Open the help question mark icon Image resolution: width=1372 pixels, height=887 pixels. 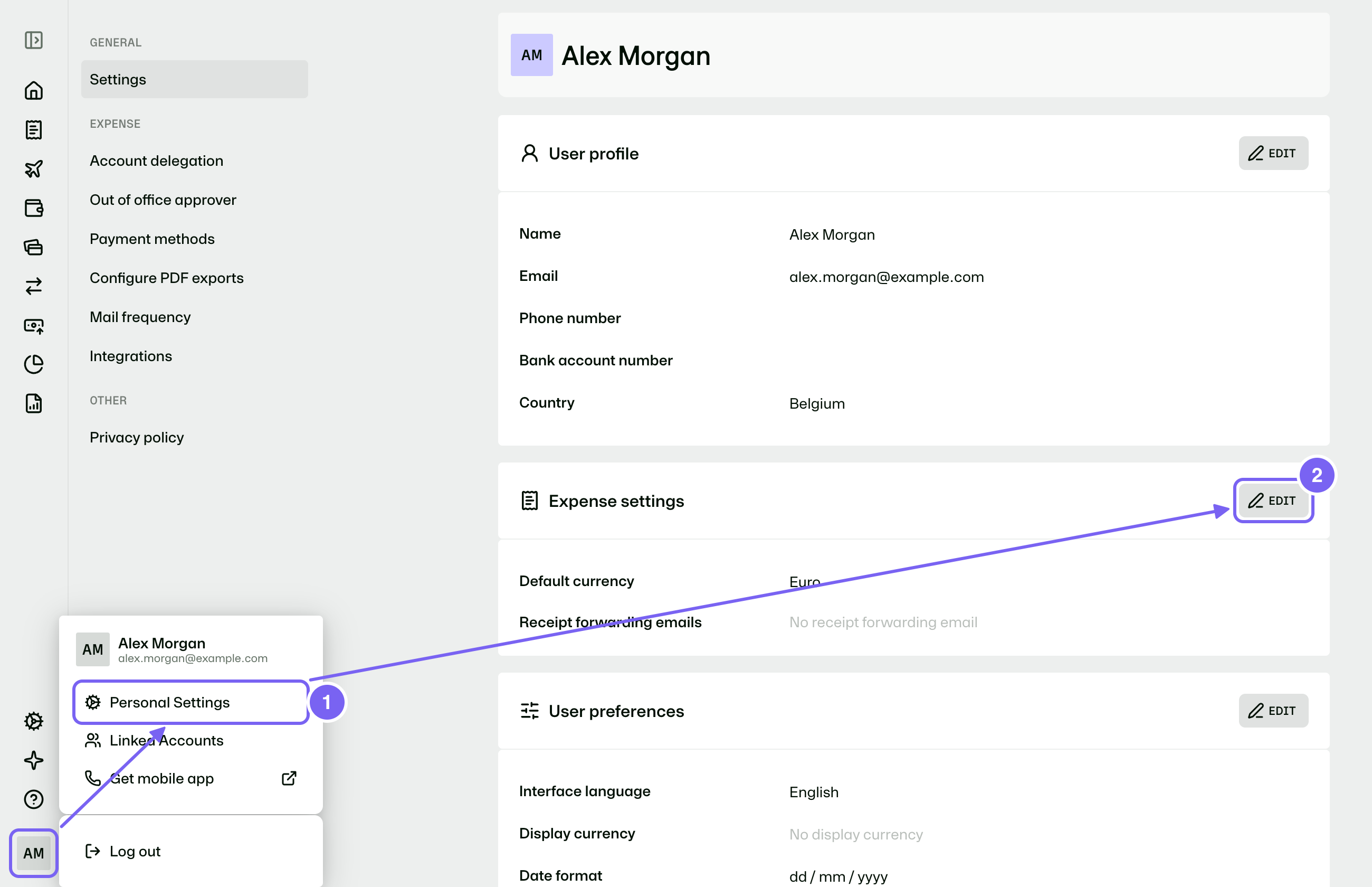33,799
